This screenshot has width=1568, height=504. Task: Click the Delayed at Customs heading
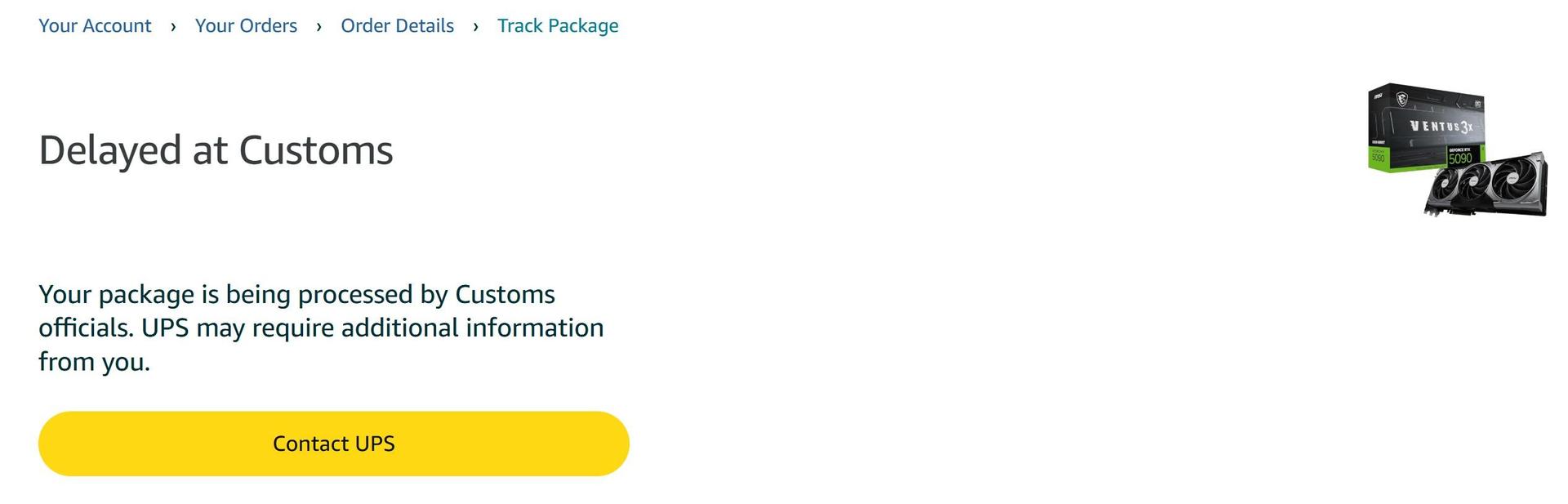[x=216, y=150]
